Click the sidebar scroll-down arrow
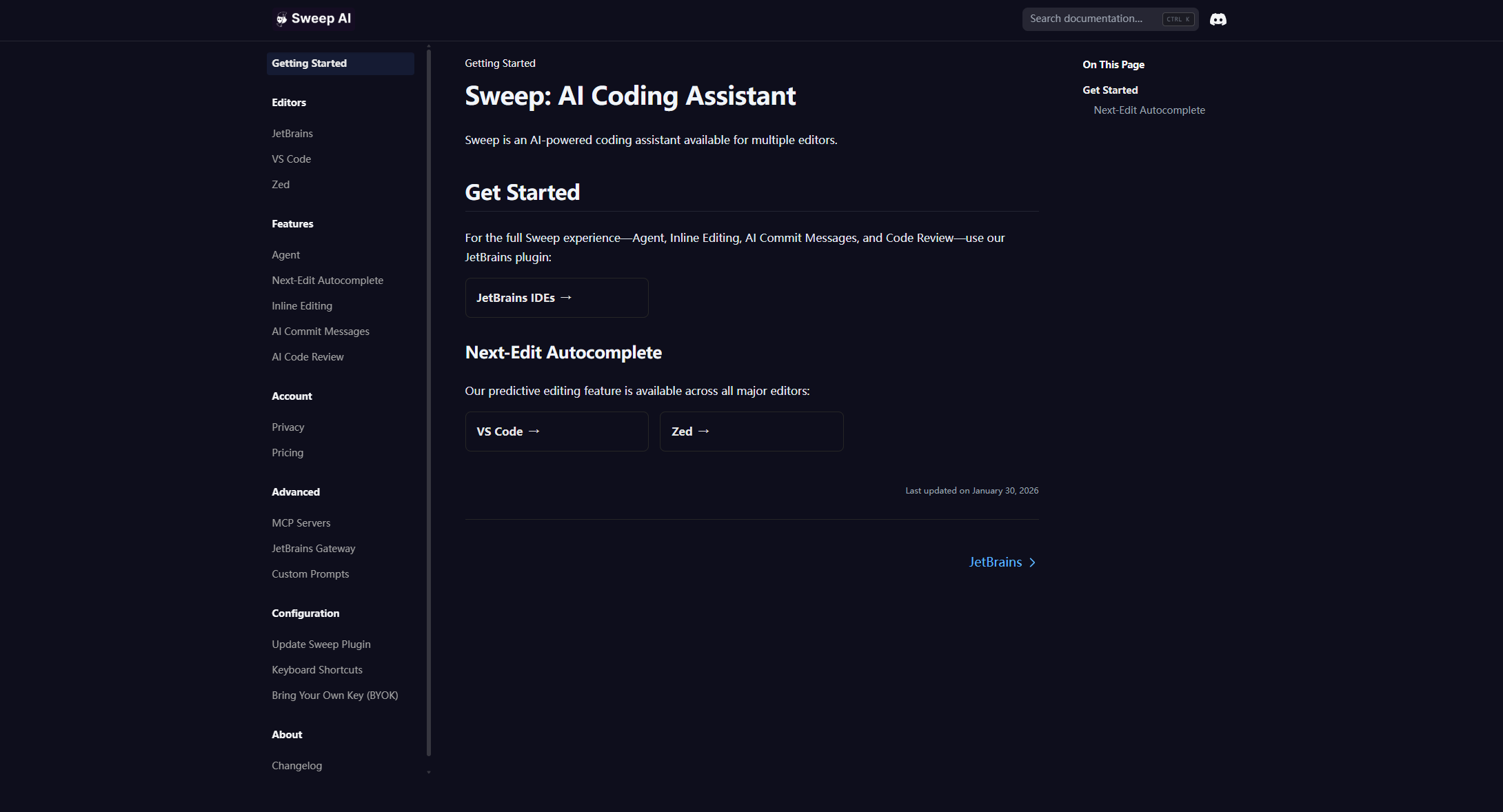 click(x=429, y=772)
